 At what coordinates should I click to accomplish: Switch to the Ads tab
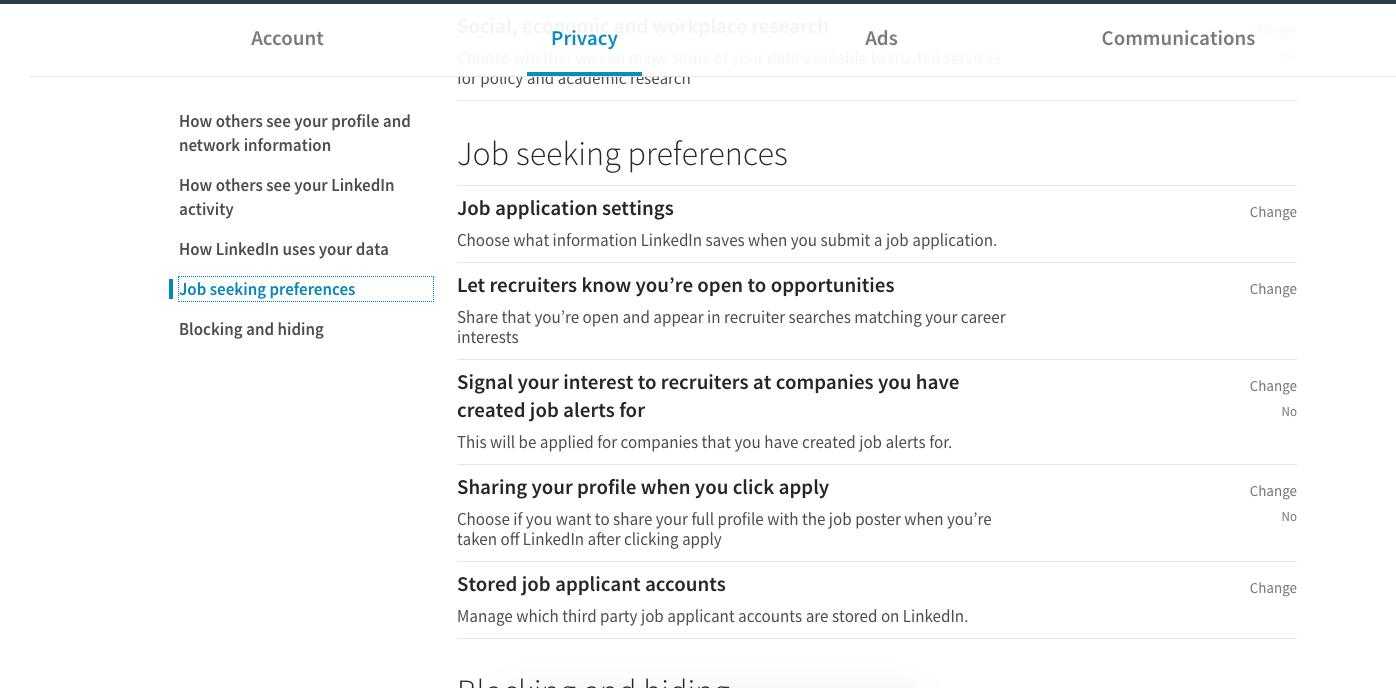(881, 38)
